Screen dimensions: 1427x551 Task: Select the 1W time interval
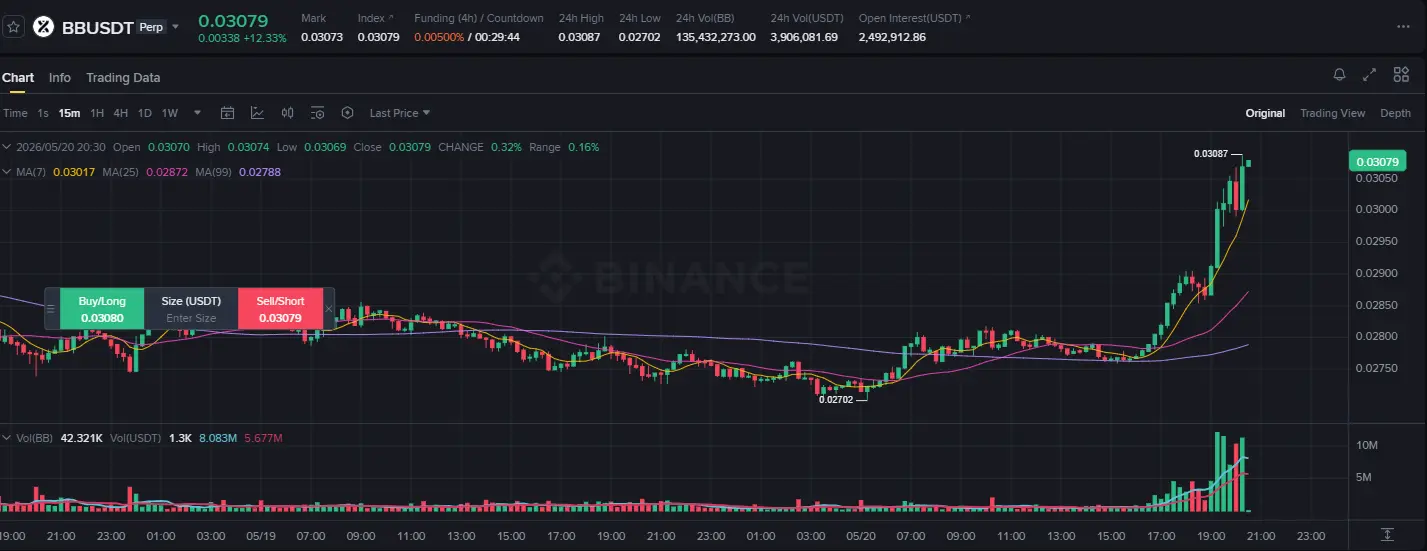(170, 113)
